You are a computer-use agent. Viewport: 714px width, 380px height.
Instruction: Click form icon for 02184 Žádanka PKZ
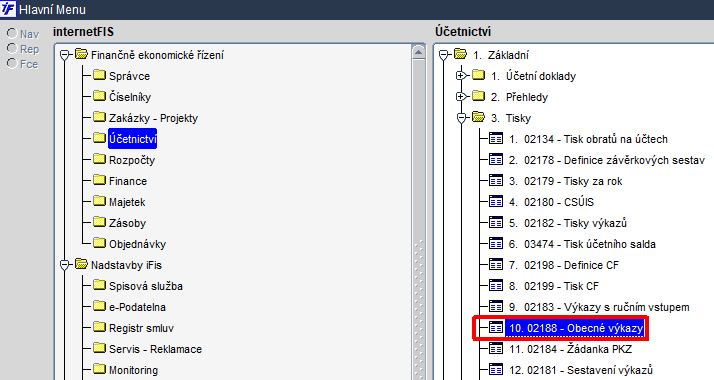pos(496,348)
